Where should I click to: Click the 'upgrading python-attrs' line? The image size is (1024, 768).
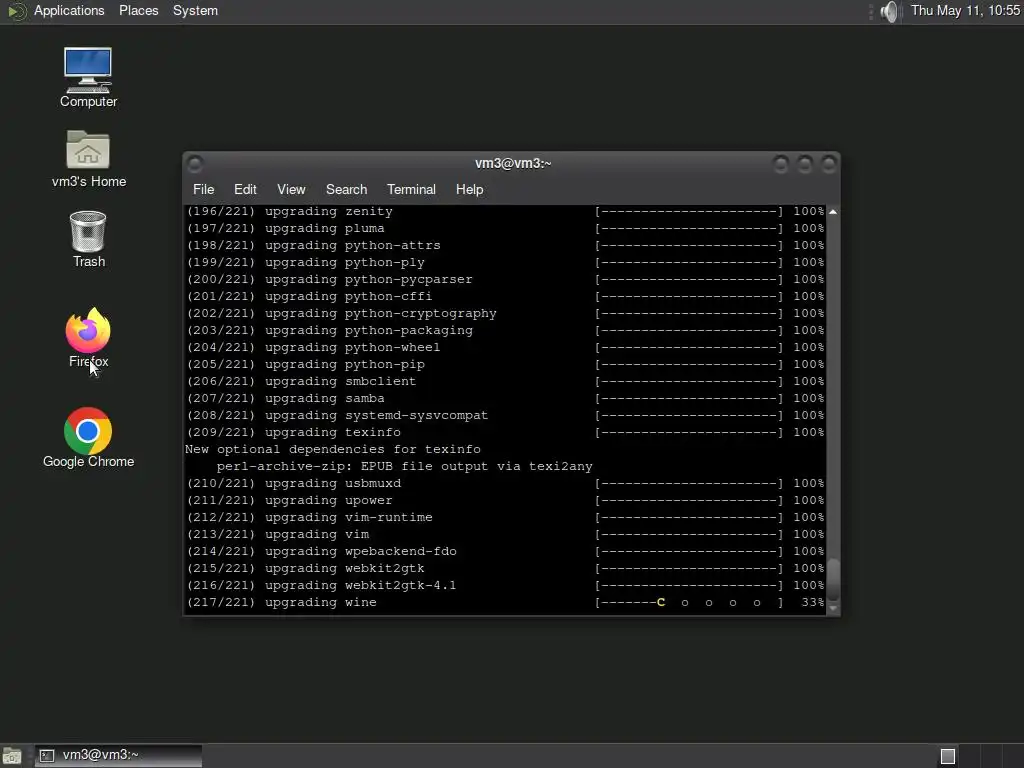click(505, 246)
